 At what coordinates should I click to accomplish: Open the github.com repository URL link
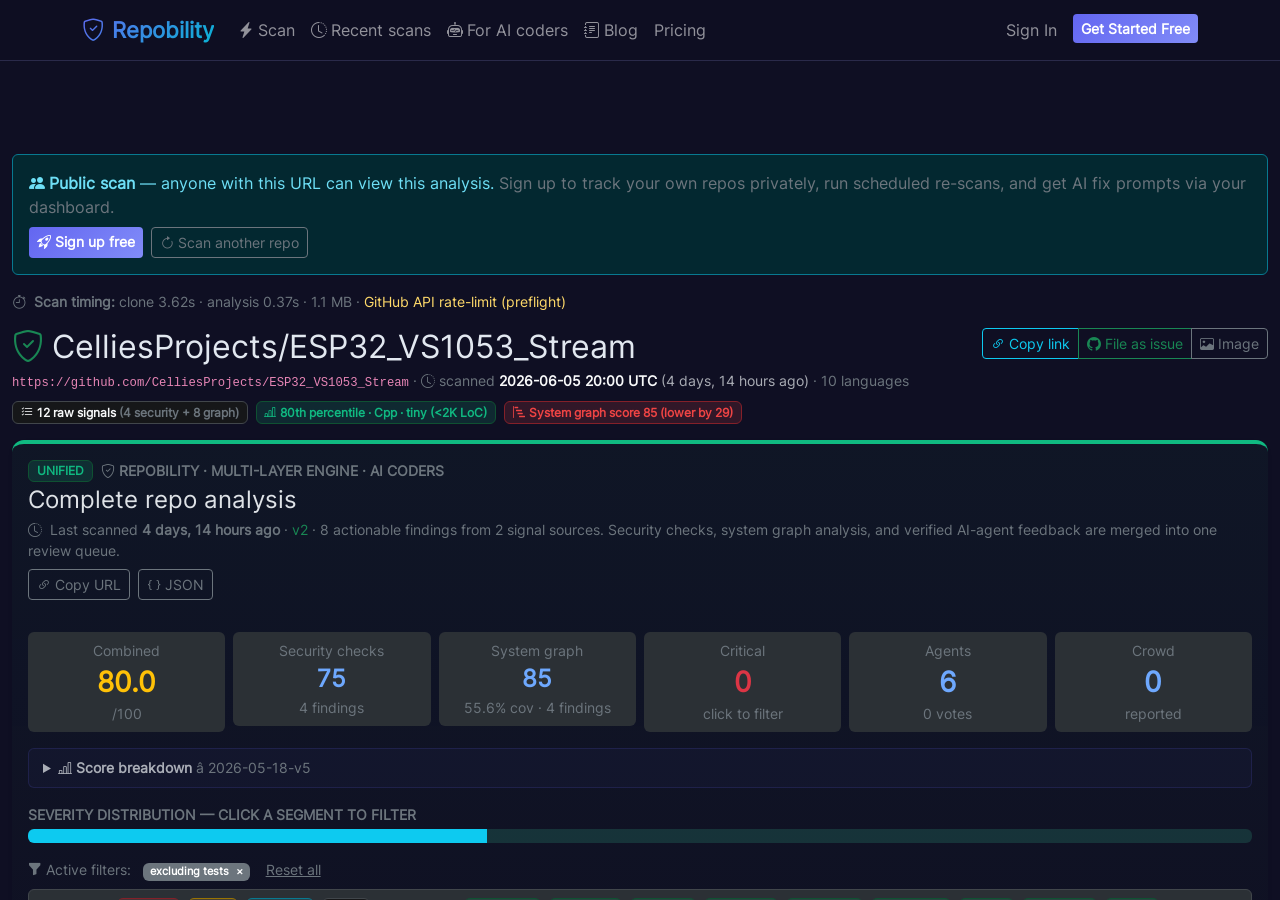pos(210,382)
